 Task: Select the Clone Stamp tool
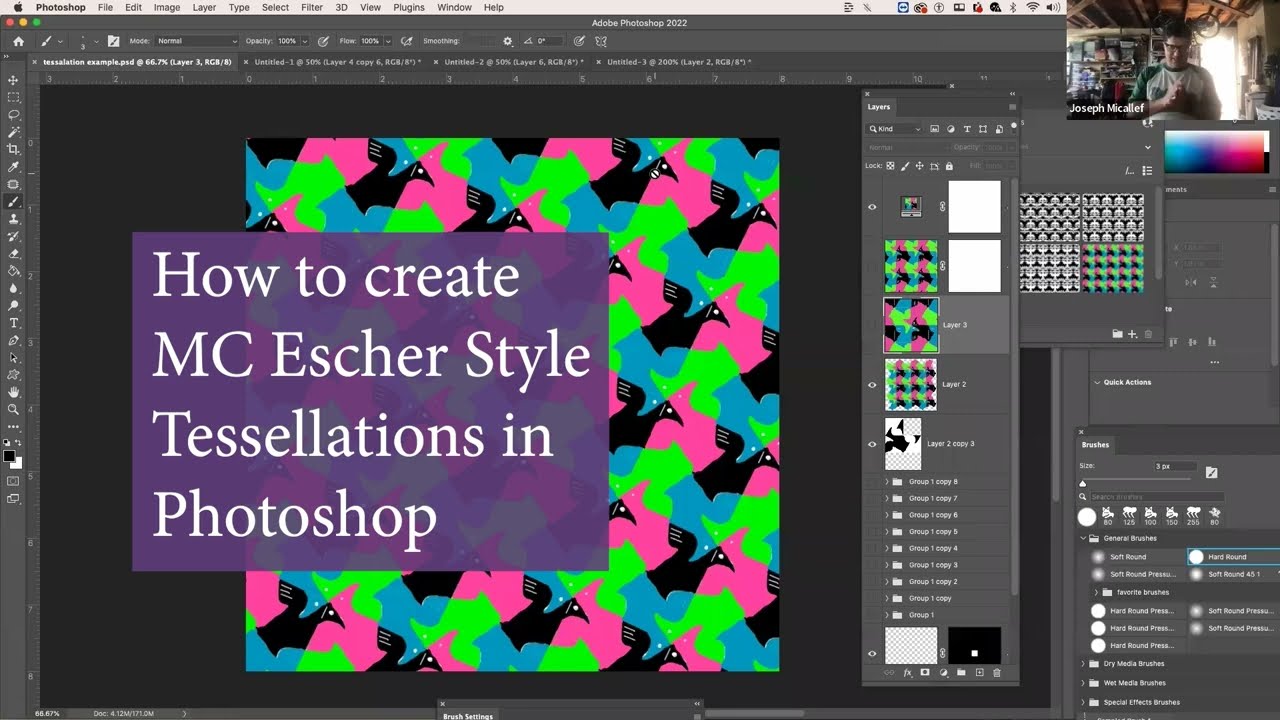(13, 219)
